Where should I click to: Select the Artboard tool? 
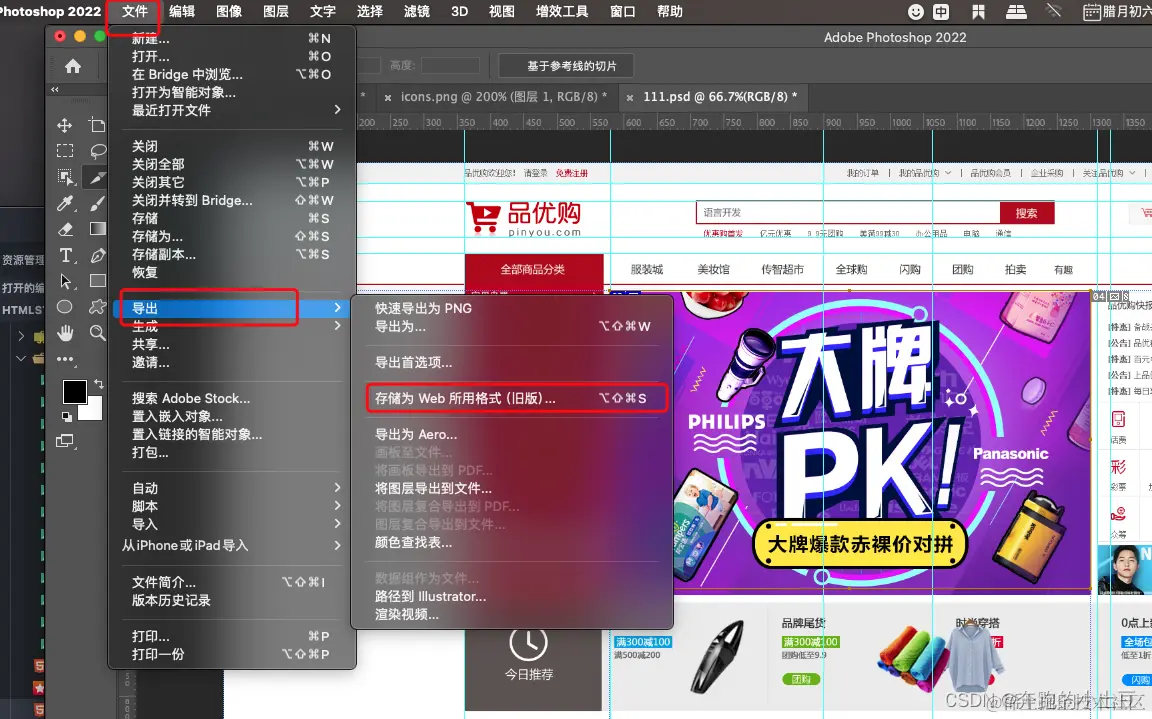click(97, 125)
